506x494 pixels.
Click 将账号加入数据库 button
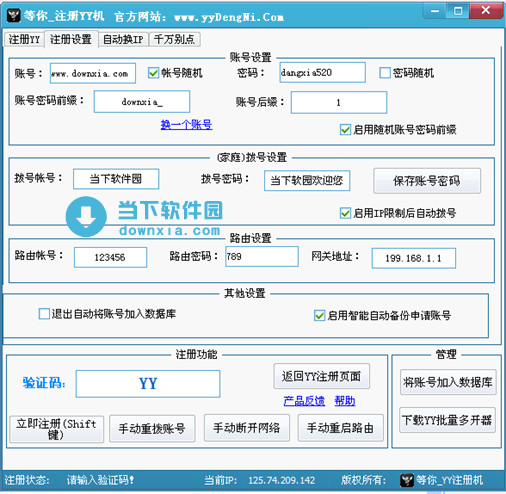pos(448,382)
